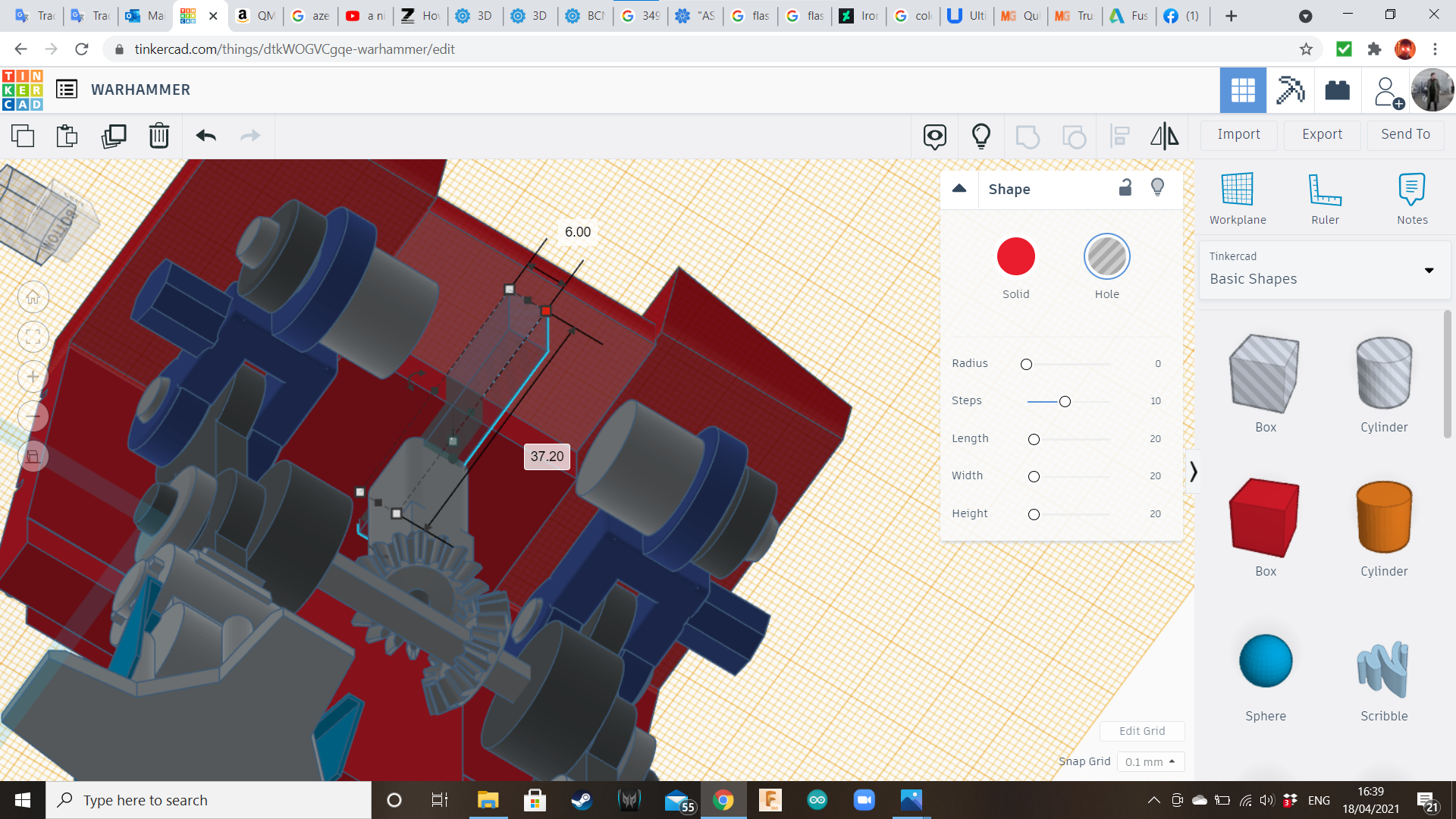Viewport: 1456px width, 819px height.
Task: Click the Duplicate and repeat icon
Action: pos(114,136)
